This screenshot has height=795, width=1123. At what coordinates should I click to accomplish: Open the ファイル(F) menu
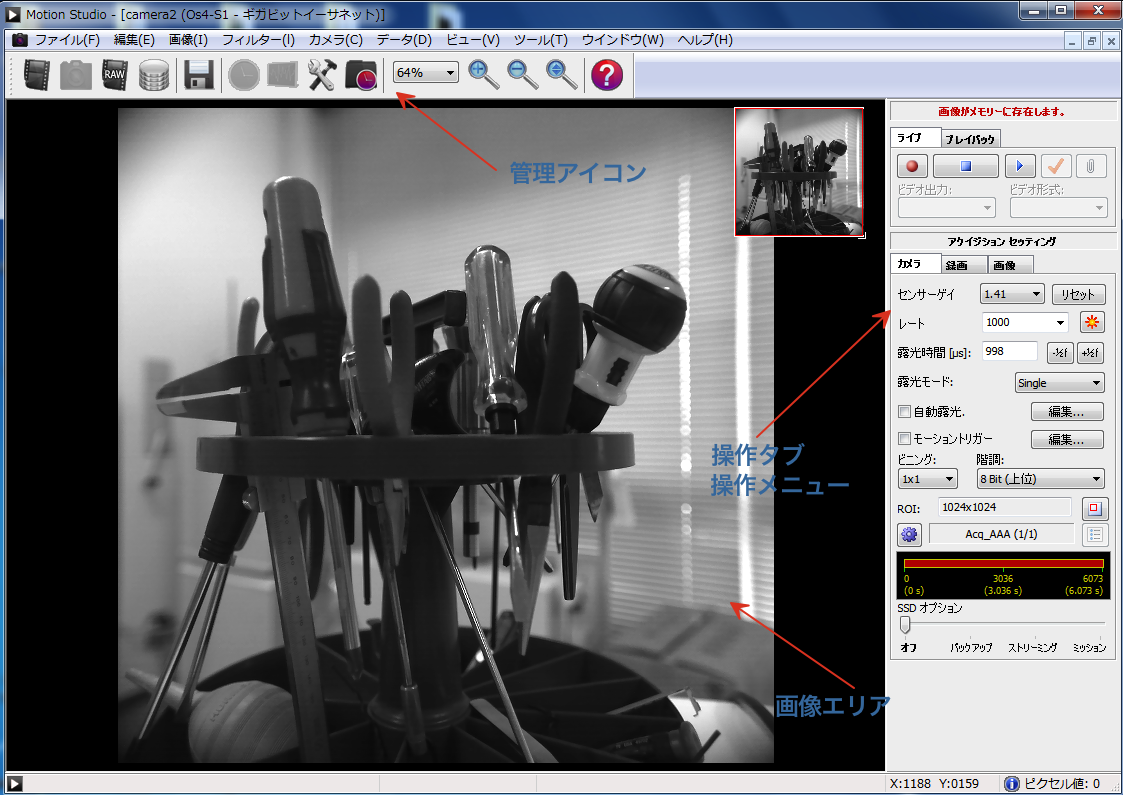(x=67, y=40)
